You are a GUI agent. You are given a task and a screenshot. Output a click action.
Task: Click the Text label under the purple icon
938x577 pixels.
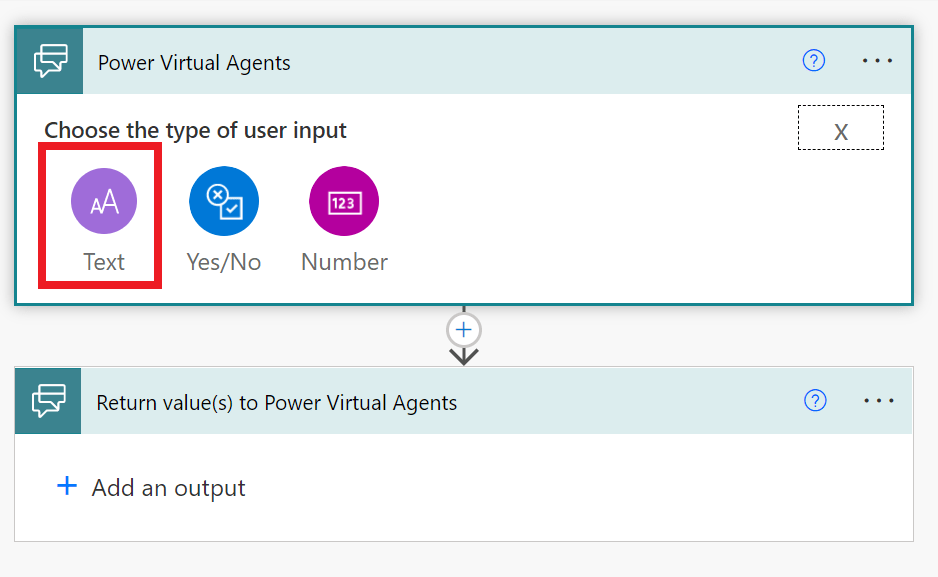coord(103,262)
